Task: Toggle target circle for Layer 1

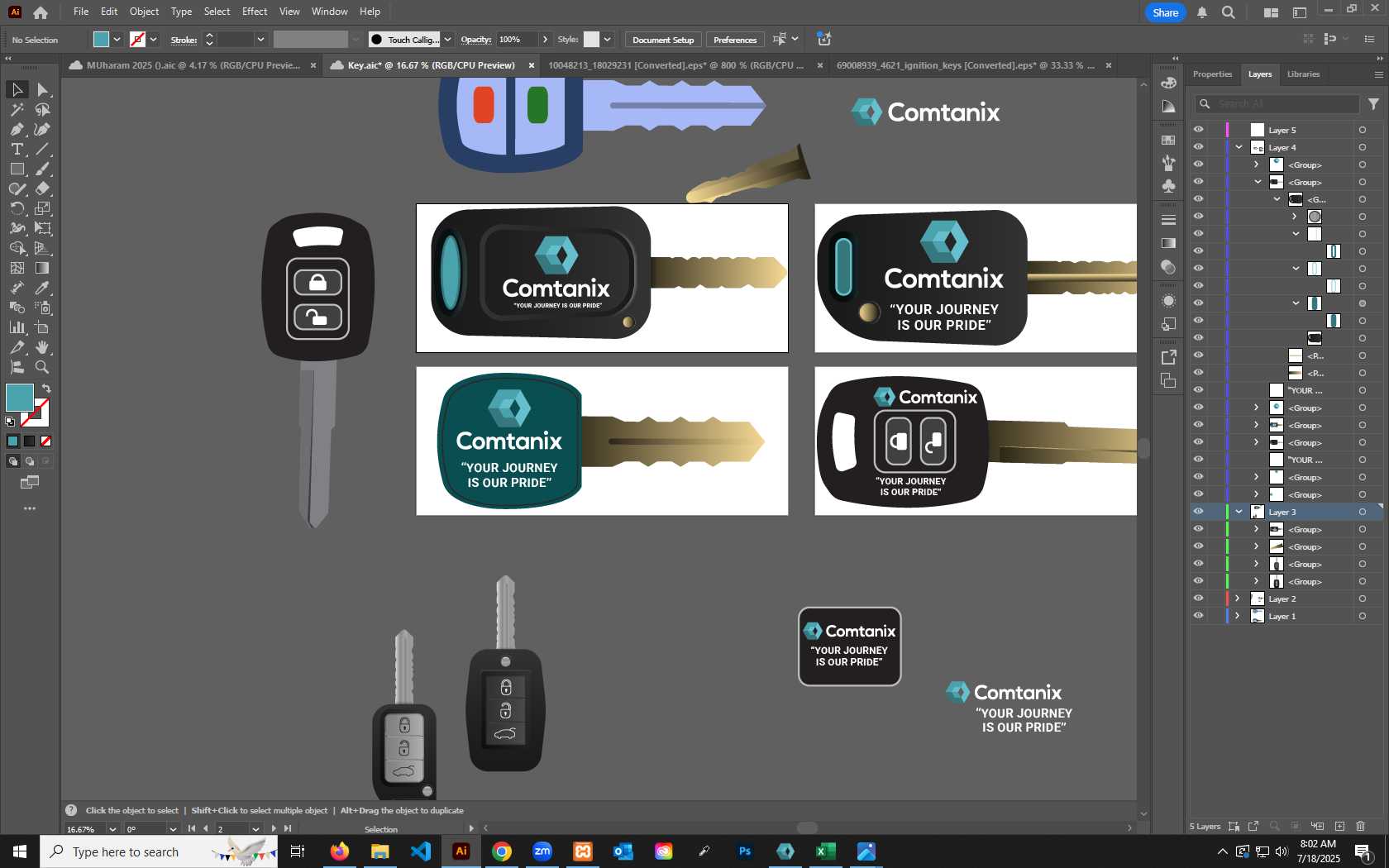Action: click(x=1362, y=616)
